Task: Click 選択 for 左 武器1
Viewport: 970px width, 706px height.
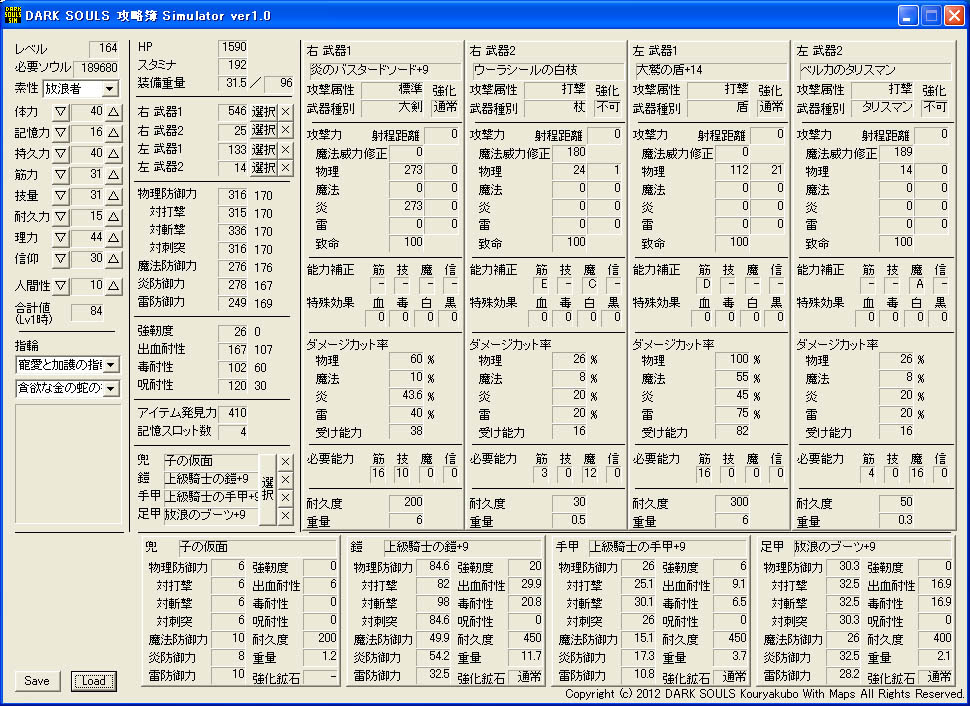Action: (x=264, y=150)
